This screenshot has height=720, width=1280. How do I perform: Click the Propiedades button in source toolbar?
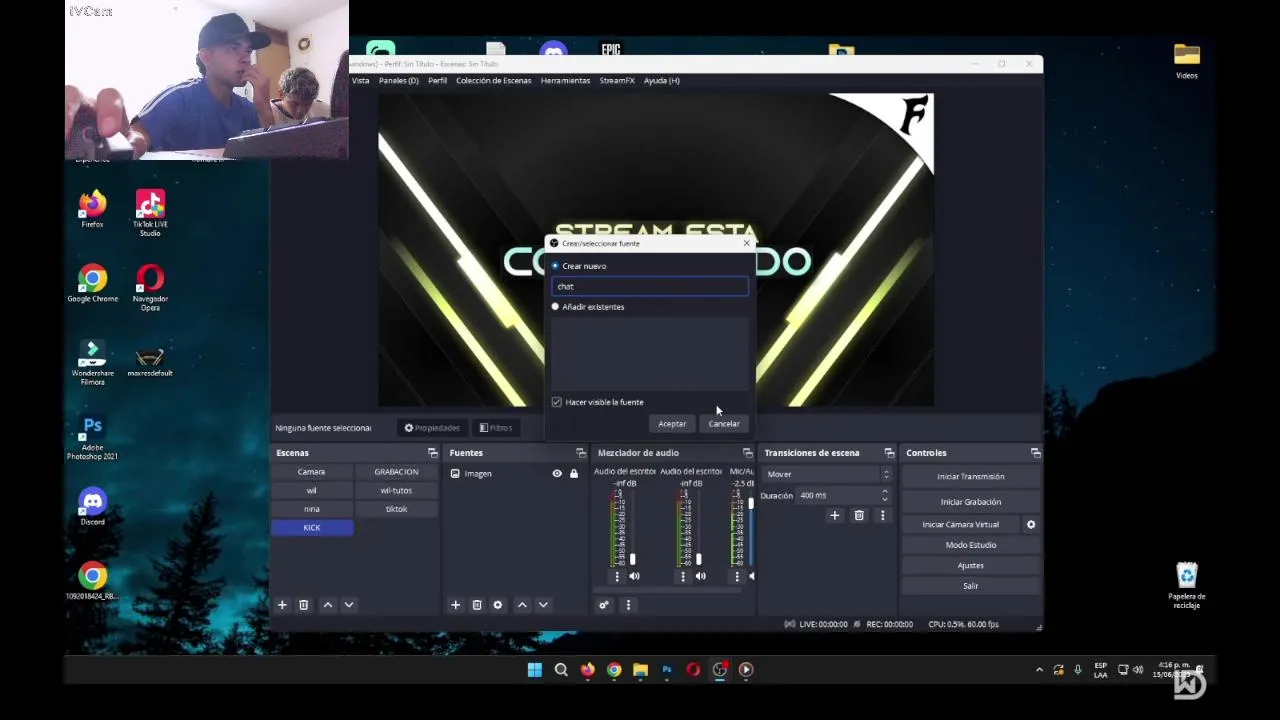pyautogui.click(x=432, y=428)
